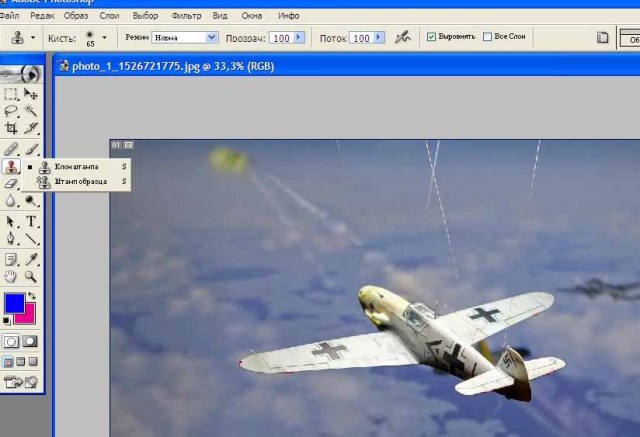The height and width of the screenshot is (437, 640).
Task: Select the Hand tool
Action: point(11,276)
